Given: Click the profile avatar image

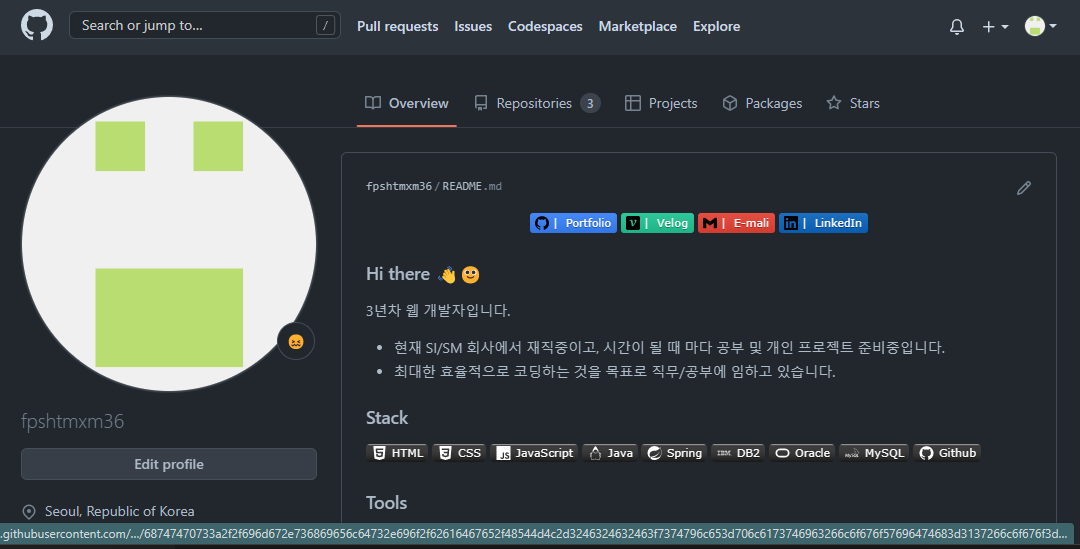Looking at the screenshot, I should [x=169, y=244].
